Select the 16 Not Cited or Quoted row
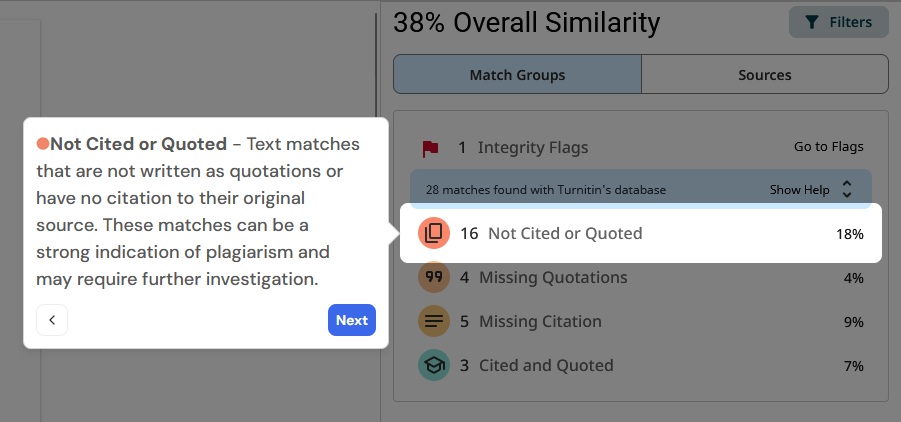 tap(641, 233)
